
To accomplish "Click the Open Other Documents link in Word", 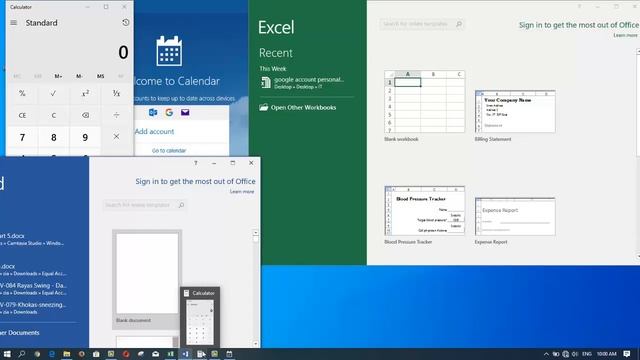I will coord(20,333).
